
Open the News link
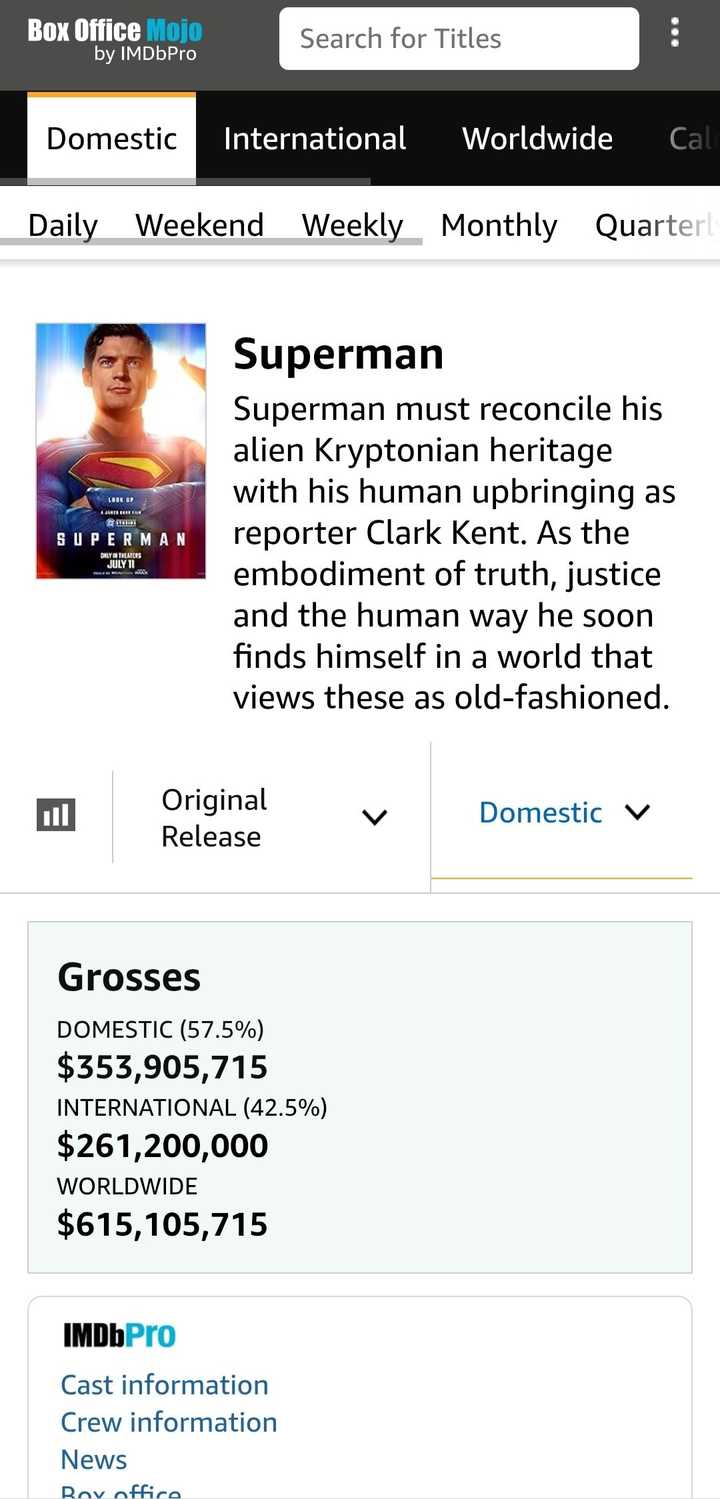(x=94, y=1459)
